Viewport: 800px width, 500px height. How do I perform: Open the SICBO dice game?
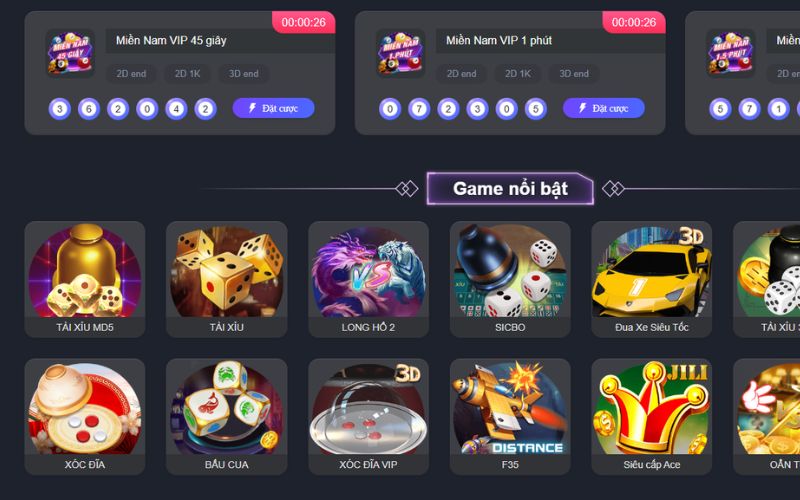pyautogui.click(x=510, y=279)
